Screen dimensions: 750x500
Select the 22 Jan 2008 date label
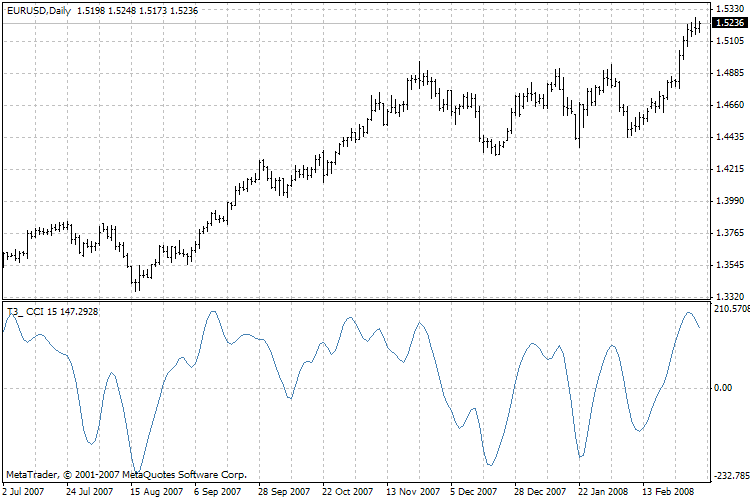[603, 491]
